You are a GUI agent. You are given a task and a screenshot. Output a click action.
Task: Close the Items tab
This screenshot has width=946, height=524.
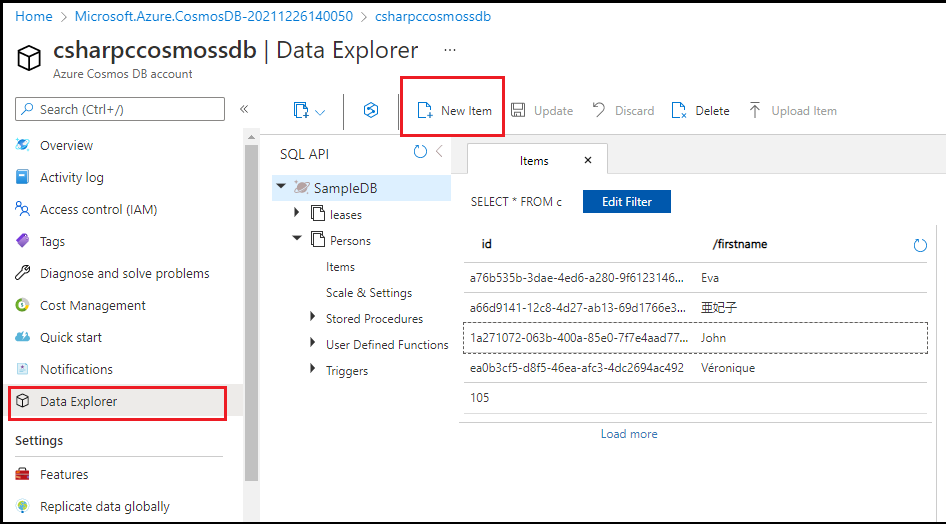[588, 160]
